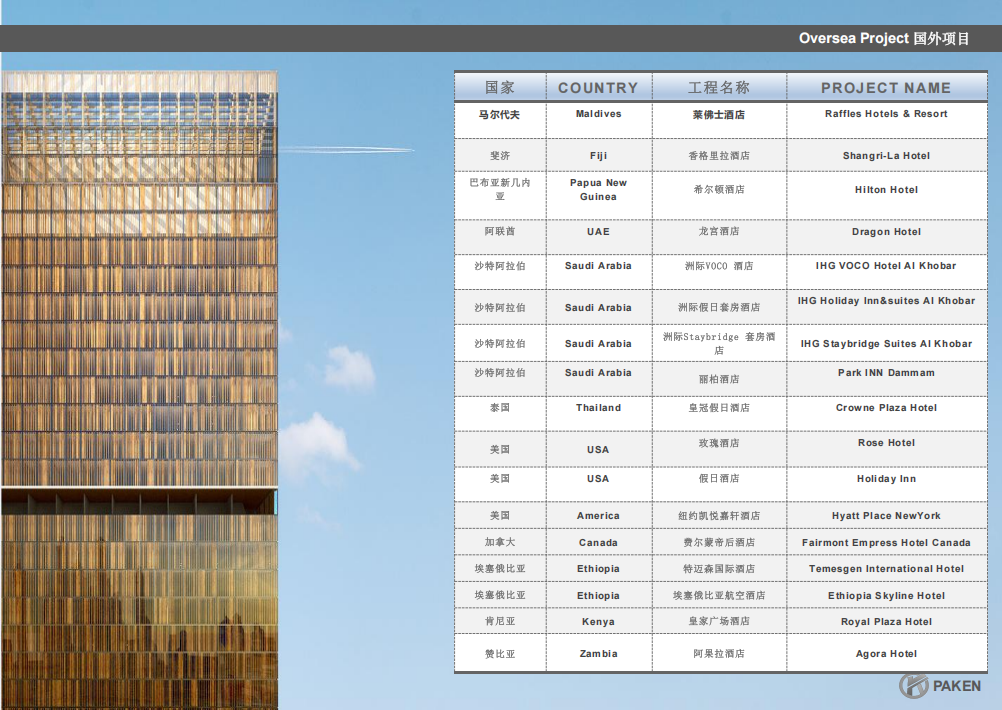Click the golden skyscraper building image
This screenshot has height=710, width=1002.
[x=139, y=390]
